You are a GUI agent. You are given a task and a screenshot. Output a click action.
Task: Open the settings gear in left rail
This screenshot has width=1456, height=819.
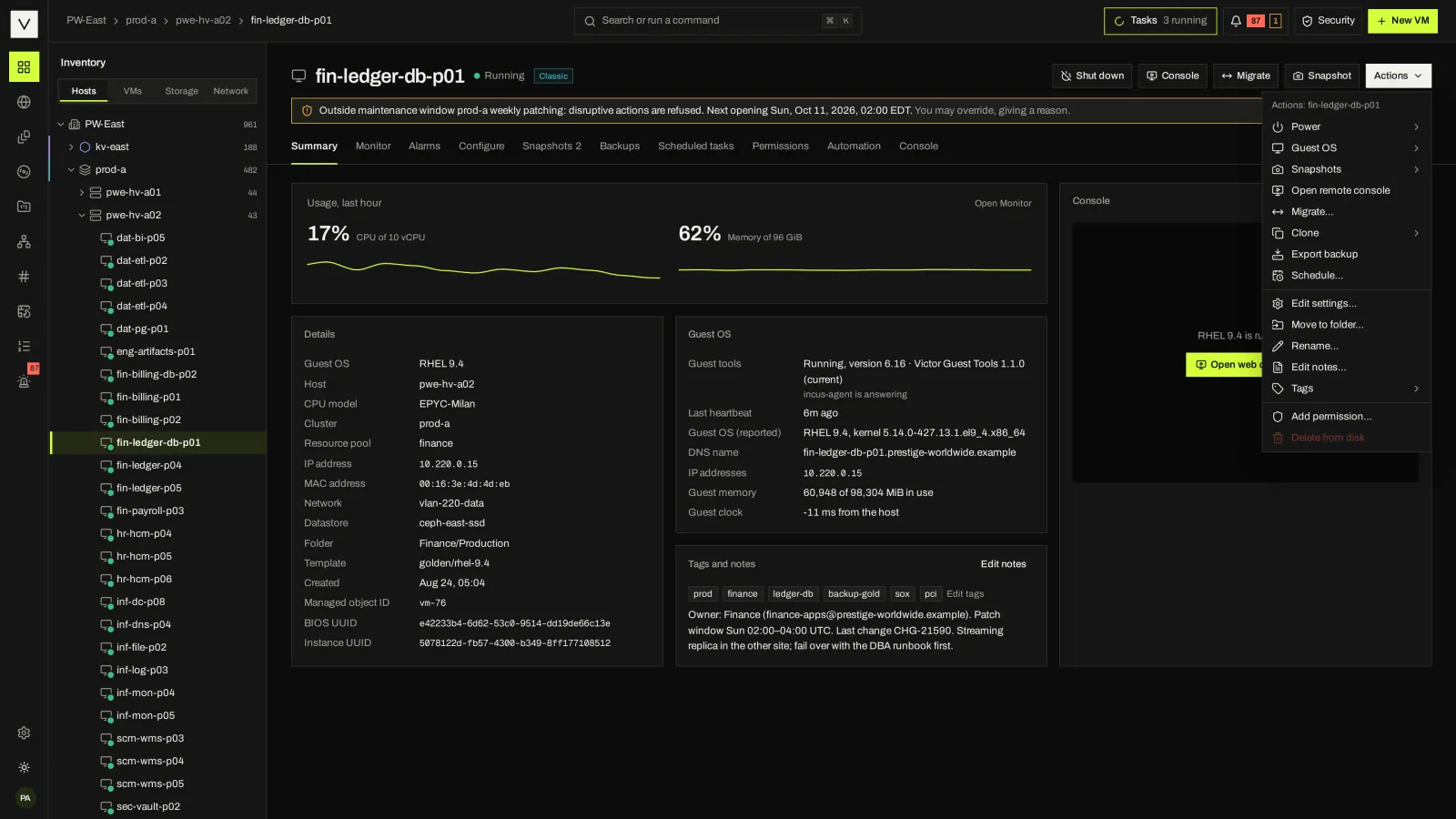24,733
